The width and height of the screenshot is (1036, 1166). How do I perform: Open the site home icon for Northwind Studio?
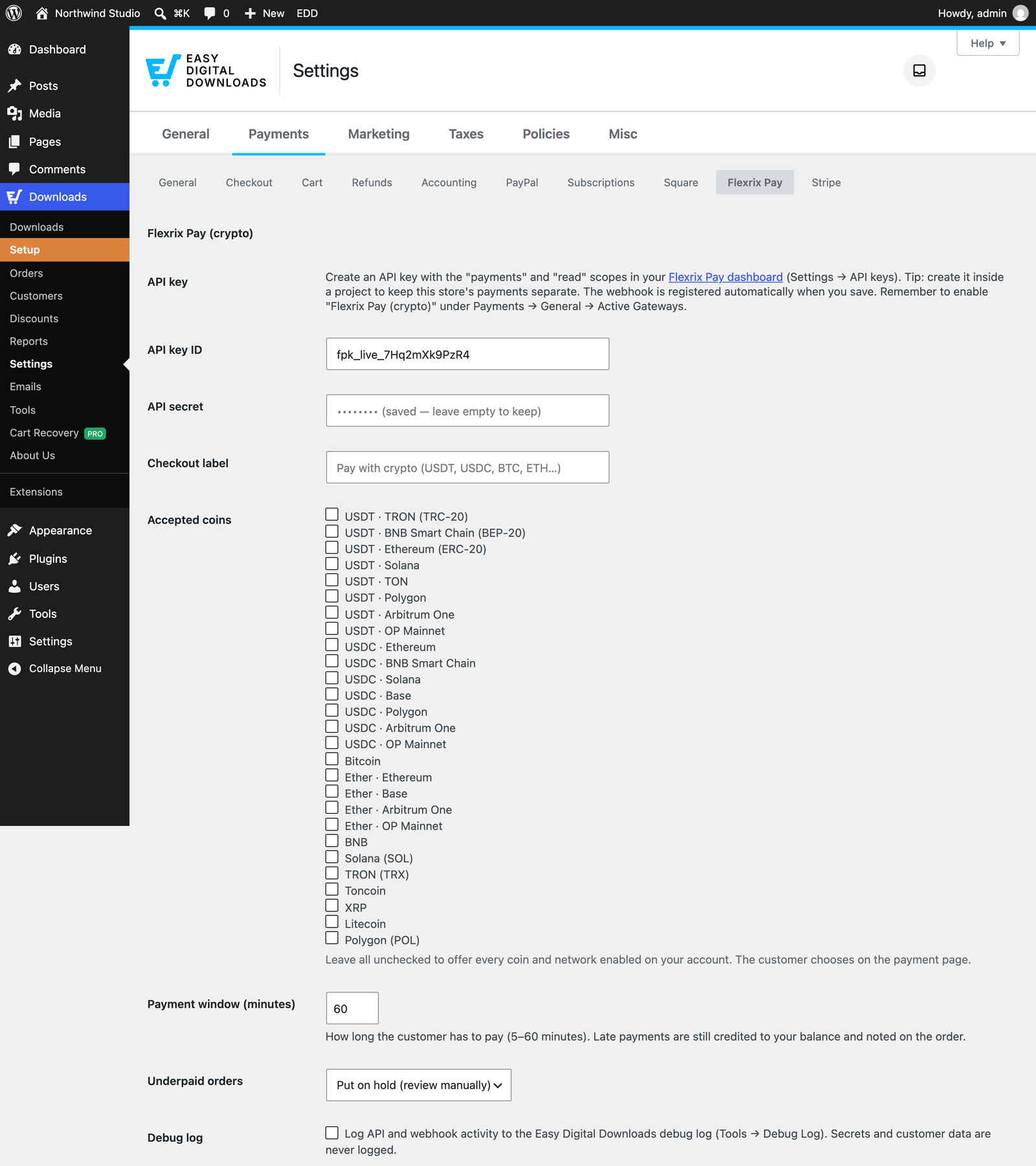[42, 13]
